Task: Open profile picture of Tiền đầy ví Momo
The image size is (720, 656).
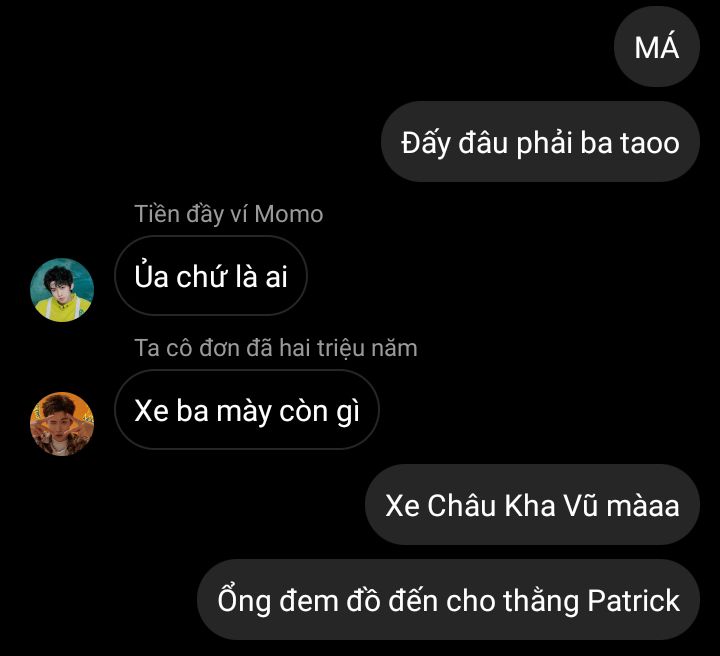Action: click(x=62, y=290)
